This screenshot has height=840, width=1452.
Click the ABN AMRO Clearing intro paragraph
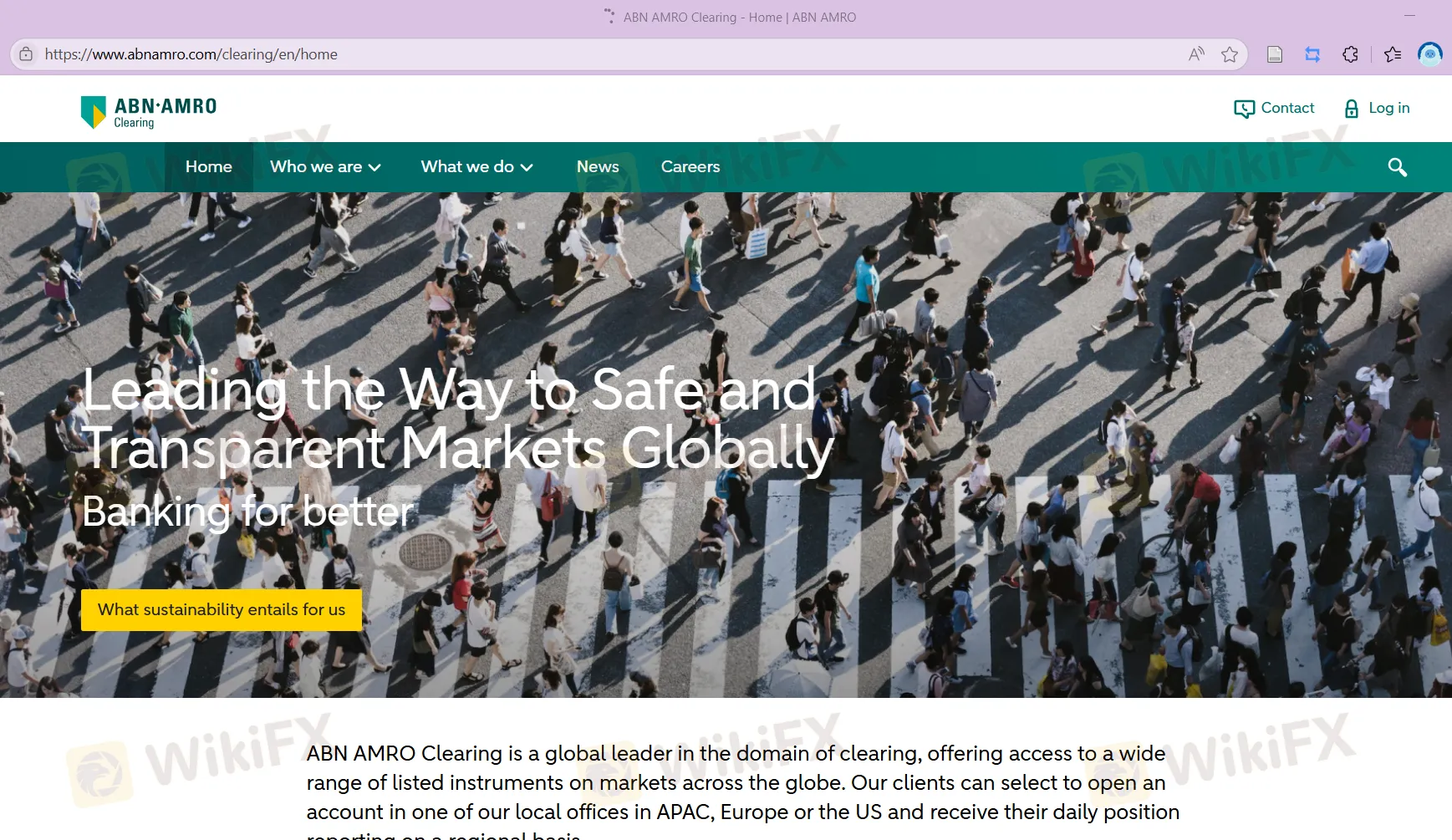point(743,791)
